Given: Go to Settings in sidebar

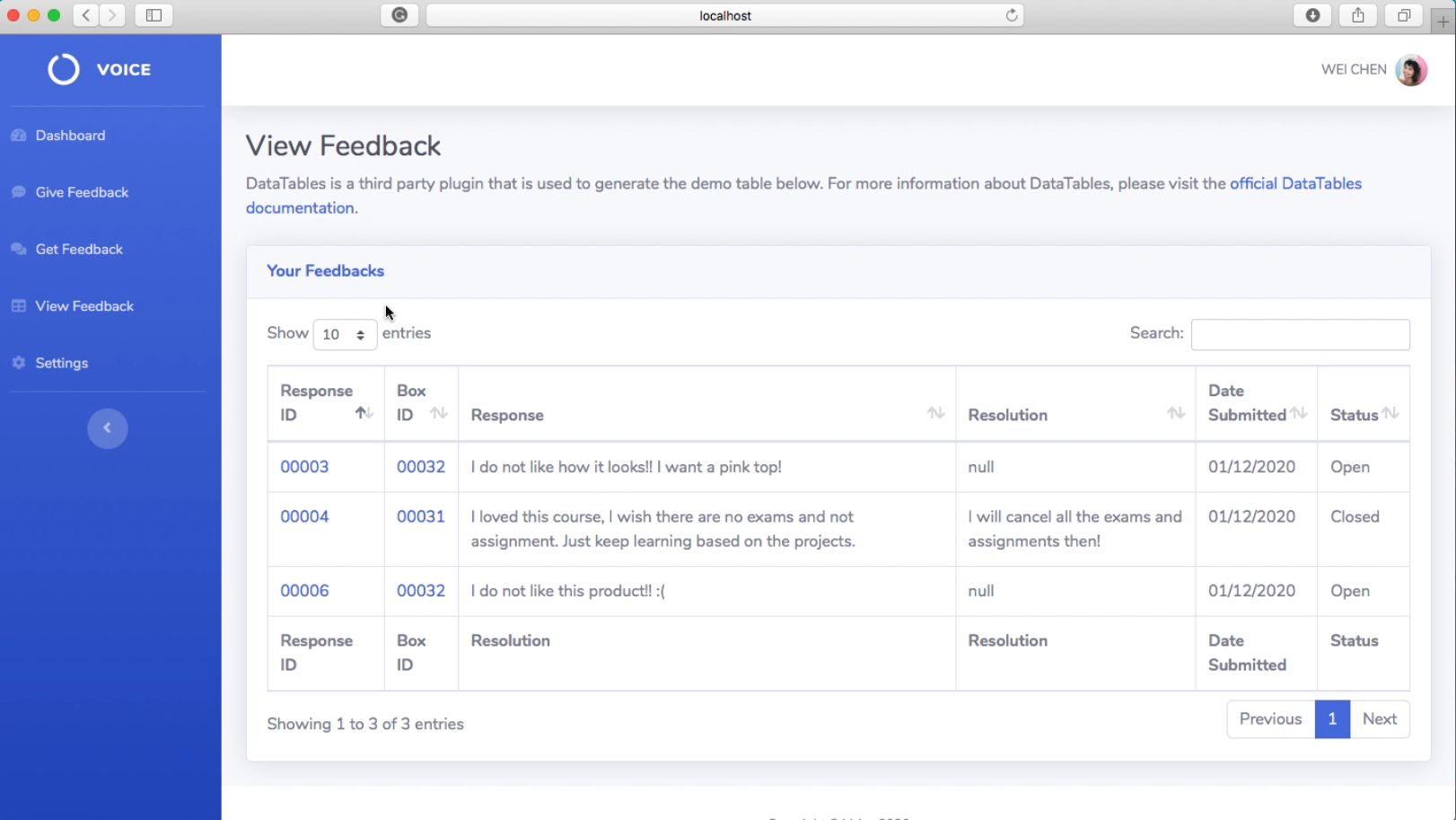Looking at the screenshot, I should pyautogui.click(x=61, y=363).
